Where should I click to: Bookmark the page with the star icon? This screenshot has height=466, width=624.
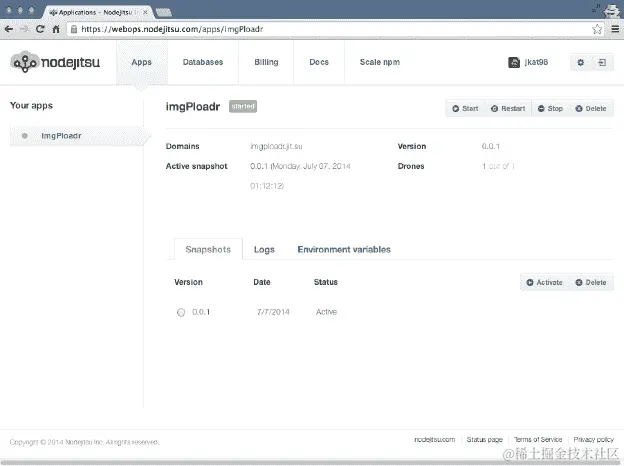pyautogui.click(x=597, y=29)
